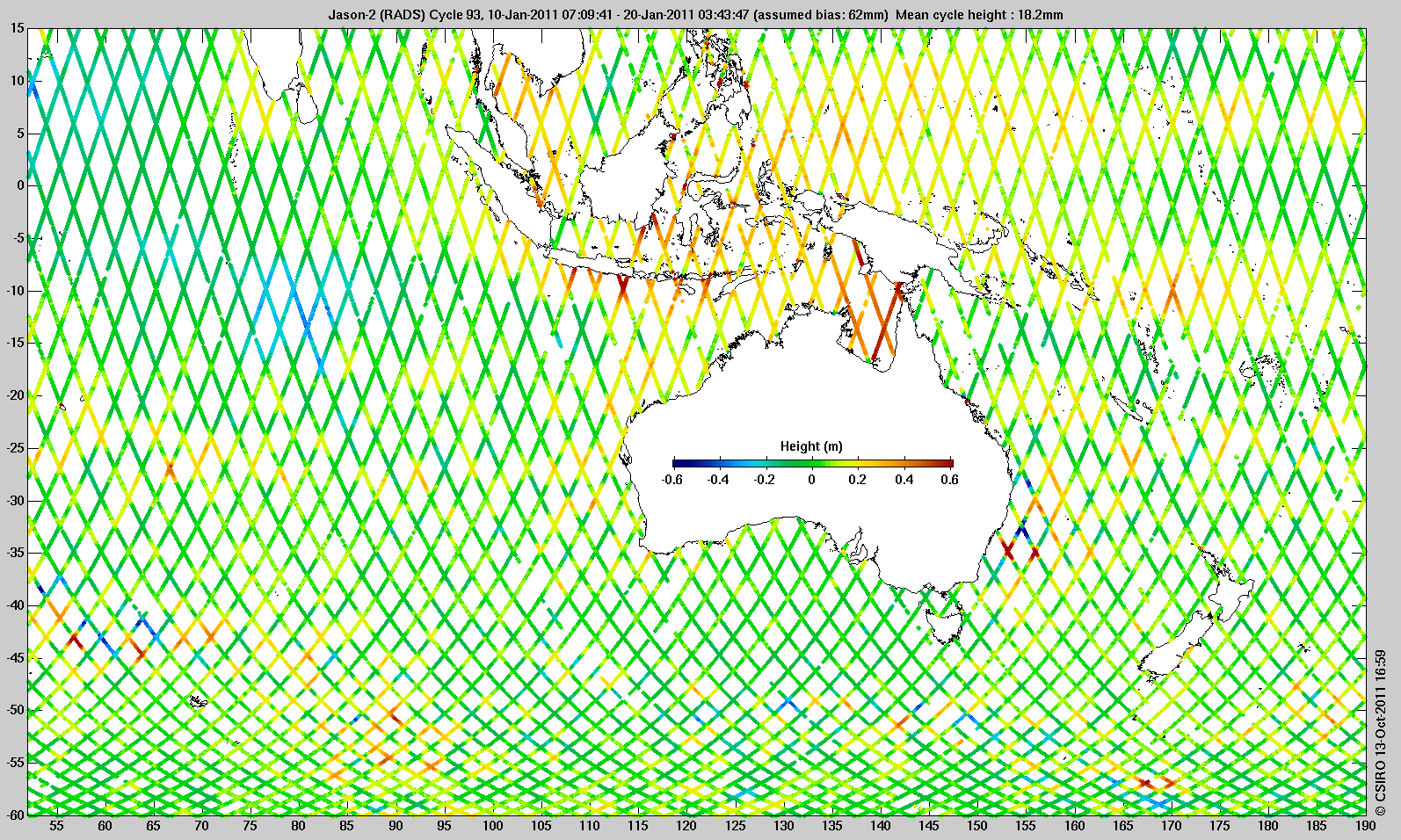Viewport: 1401px width, 840px height.
Task: Click longitude axis label 175
Action: point(1220,826)
